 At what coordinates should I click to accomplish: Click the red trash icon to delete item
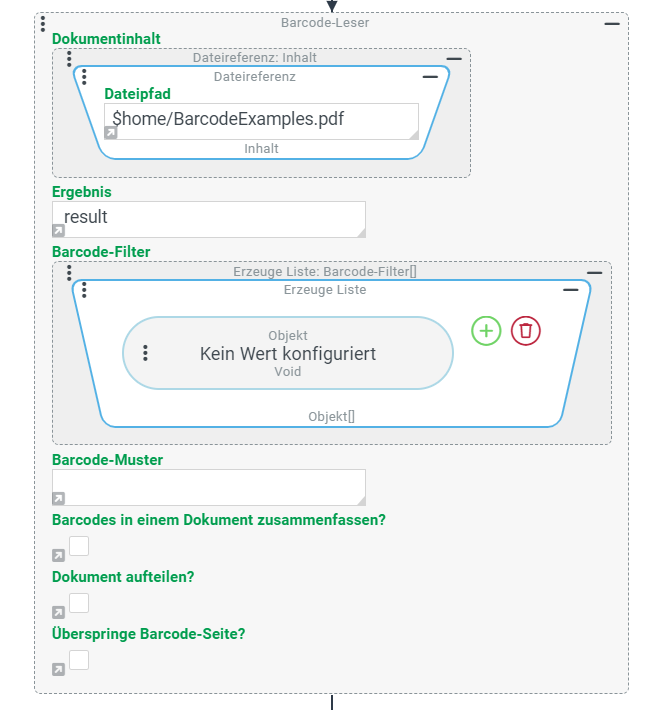(x=526, y=331)
